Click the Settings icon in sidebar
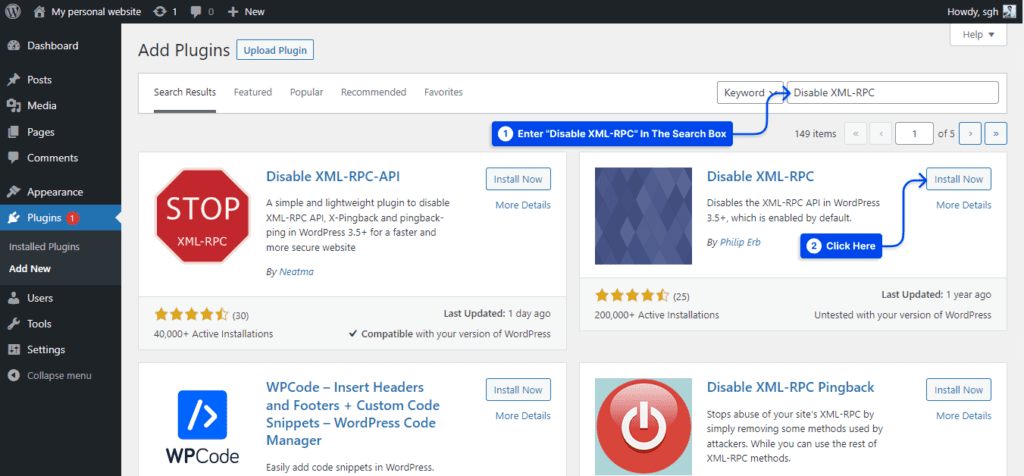This screenshot has height=476, width=1024. pos(13,350)
